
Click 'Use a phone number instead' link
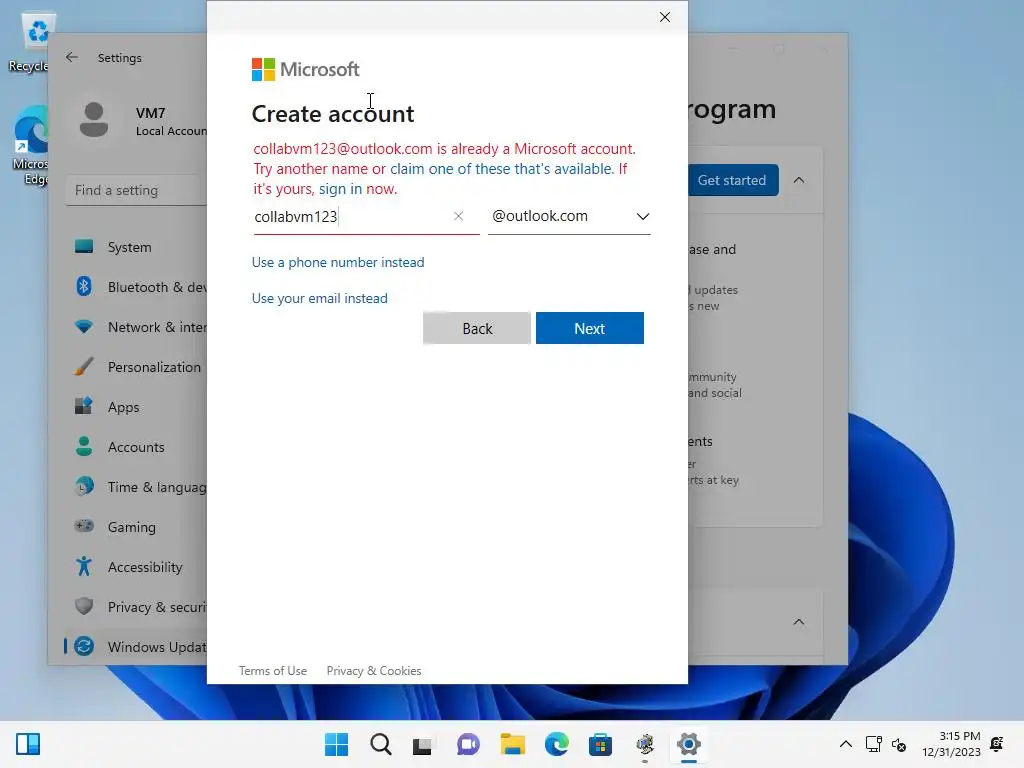tap(338, 262)
